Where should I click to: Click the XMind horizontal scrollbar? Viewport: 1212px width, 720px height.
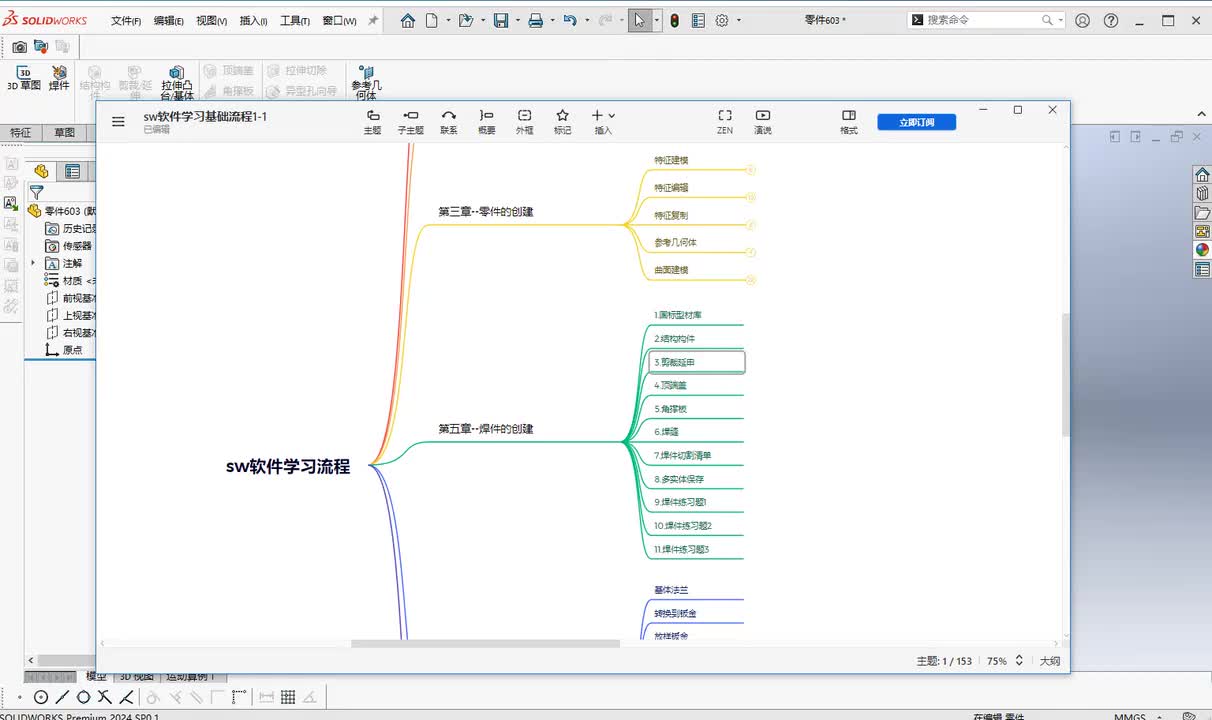[485, 644]
